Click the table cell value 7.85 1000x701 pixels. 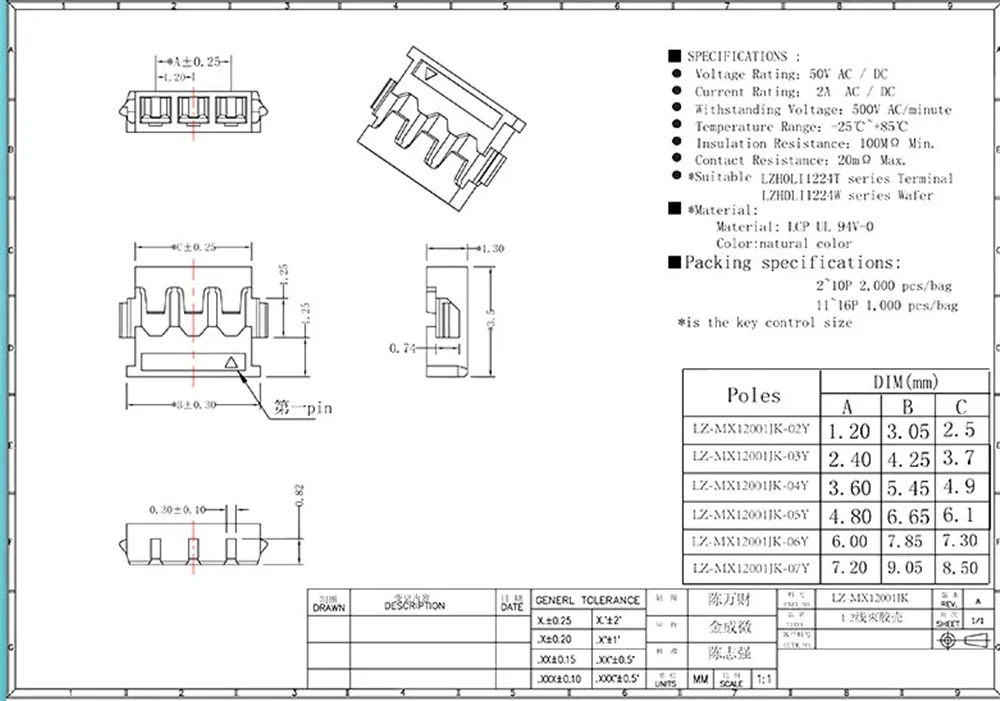click(905, 542)
